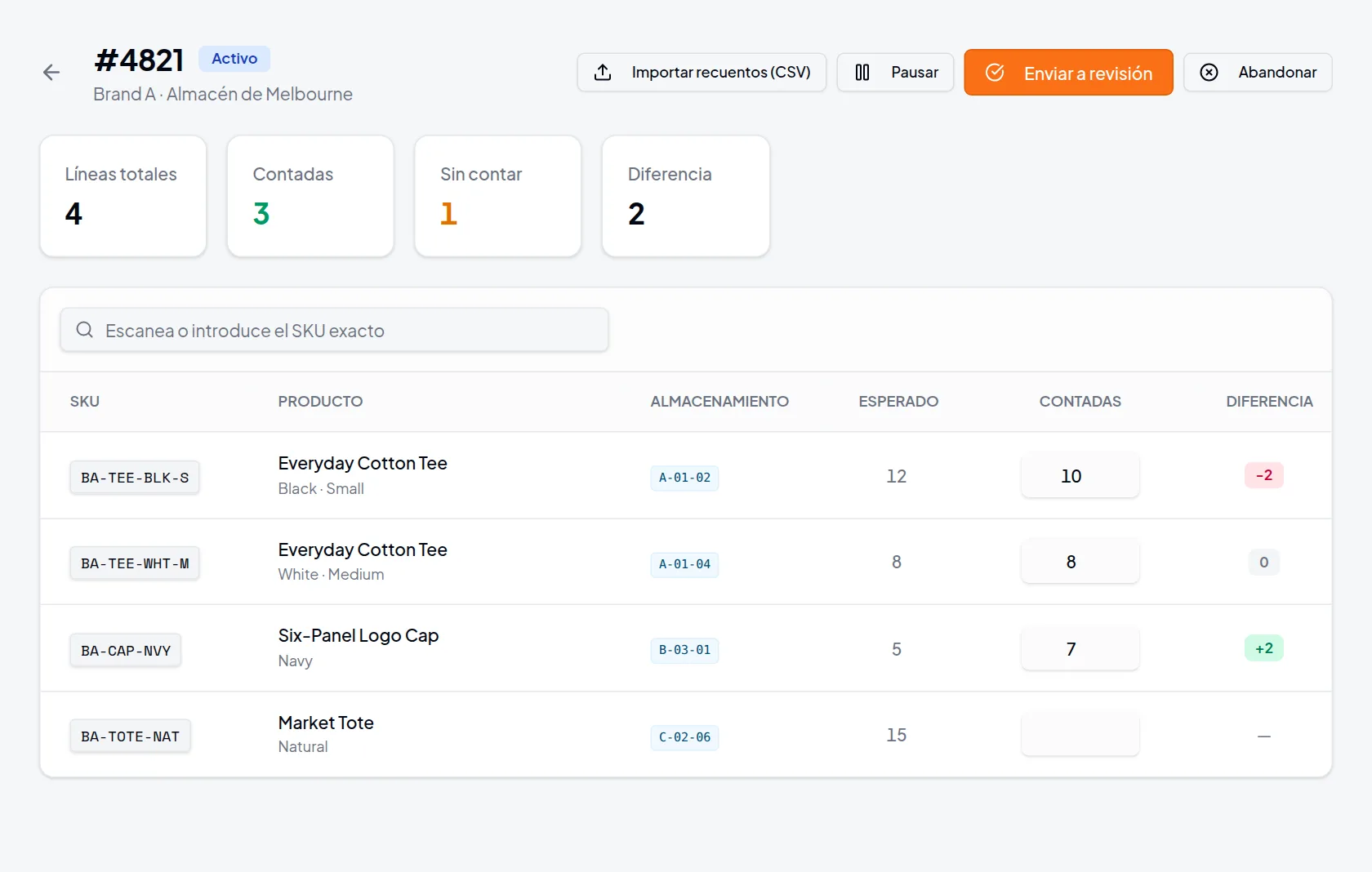Click product name Six-Panel Logo Cap
Image resolution: width=1372 pixels, height=872 pixels.
[x=359, y=636]
